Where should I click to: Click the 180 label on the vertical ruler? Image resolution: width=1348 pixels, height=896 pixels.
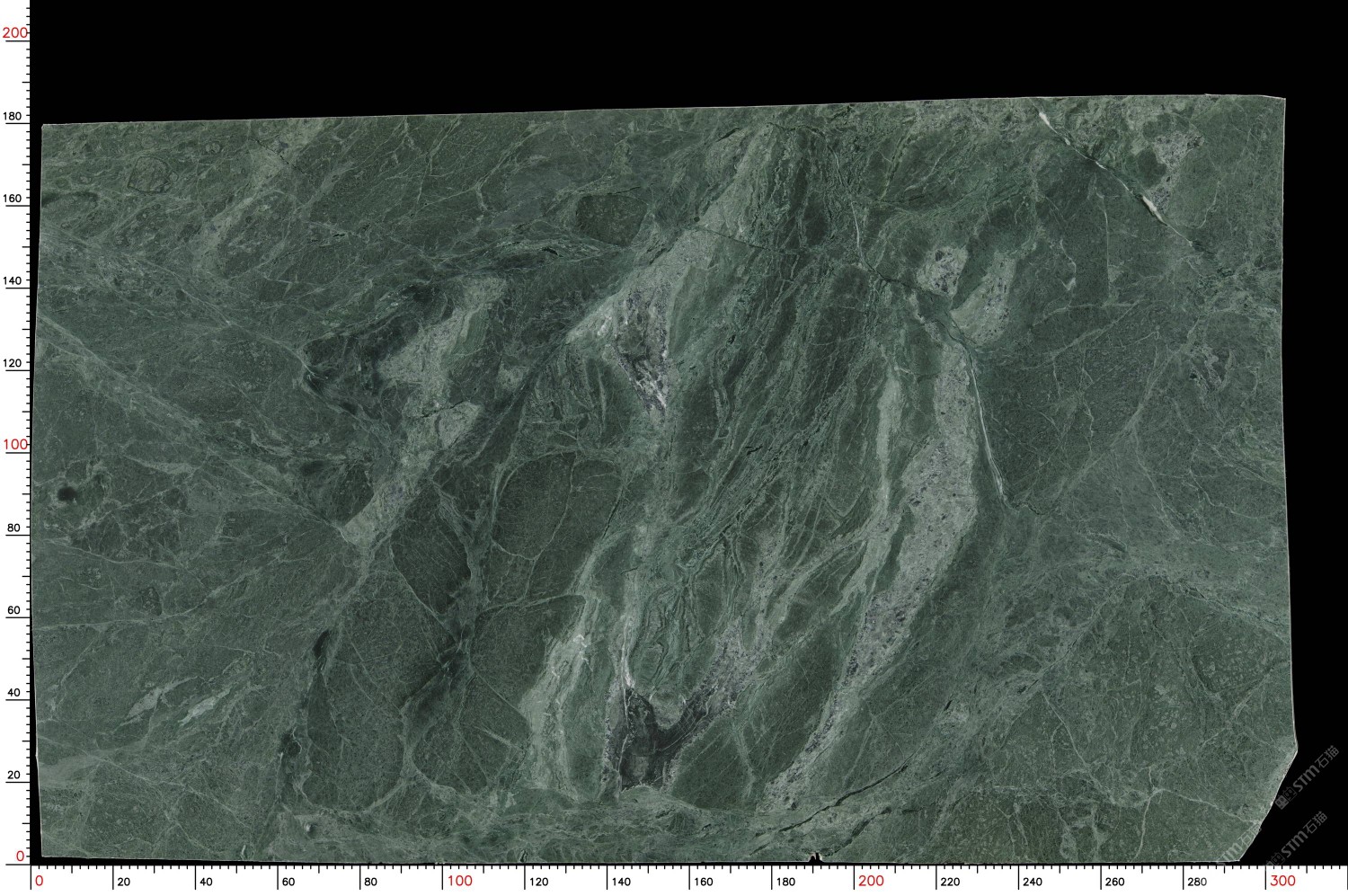pos(13,116)
